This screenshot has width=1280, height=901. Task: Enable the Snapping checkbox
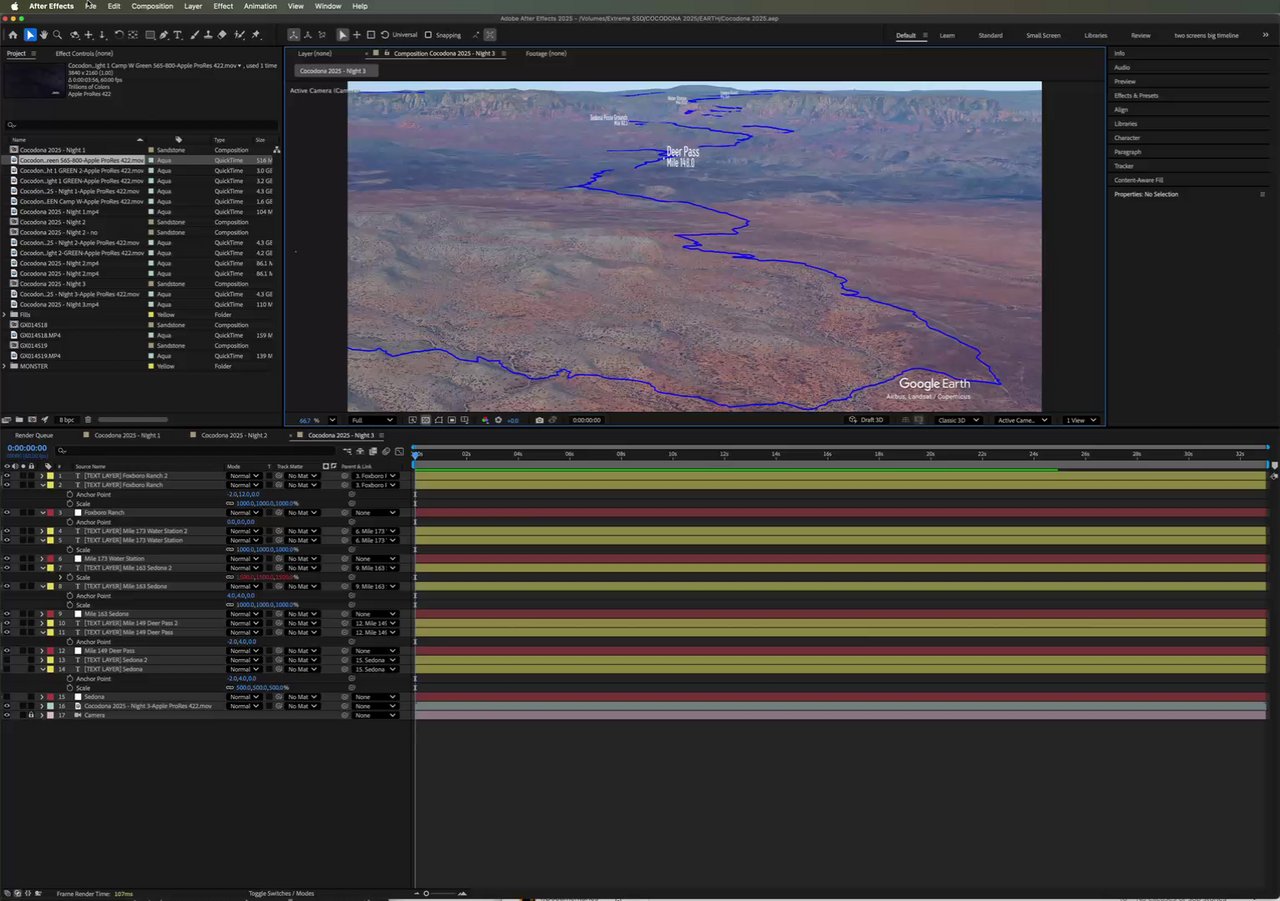click(x=428, y=35)
